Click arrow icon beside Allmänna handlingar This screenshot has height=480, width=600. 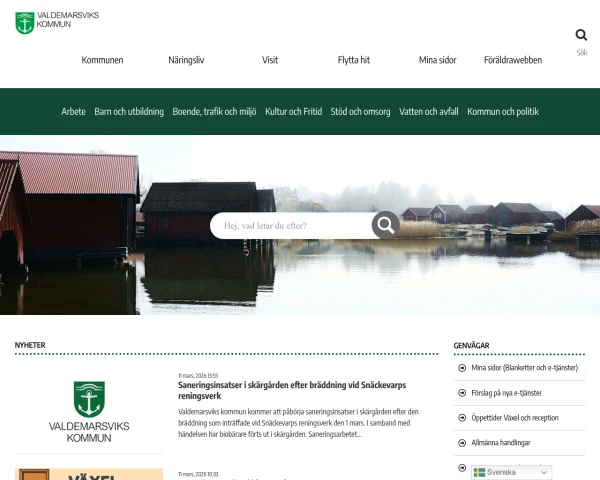[x=462, y=443]
